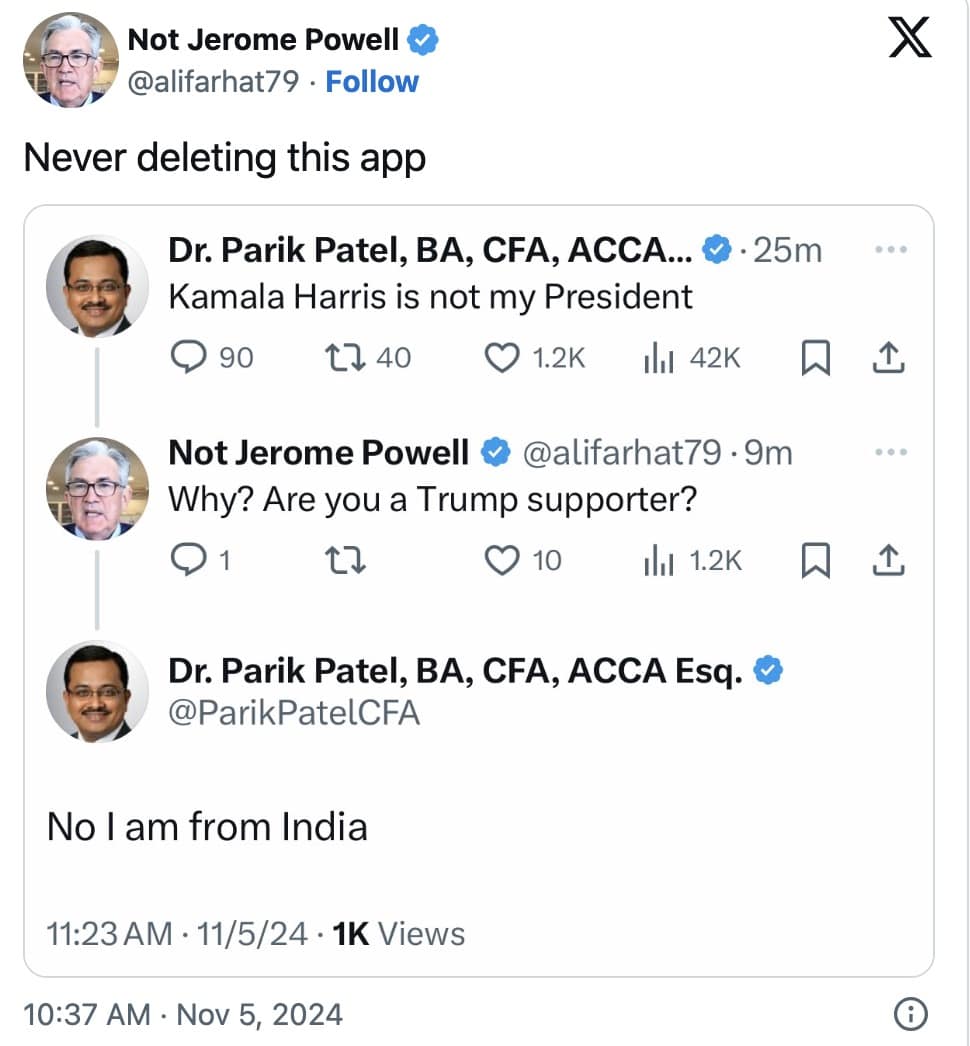Bookmark the Trump supporter reply
Image resolution: width=970 pixels, height=1046 pixels.
pyautogui.click(x=816, y=561)
